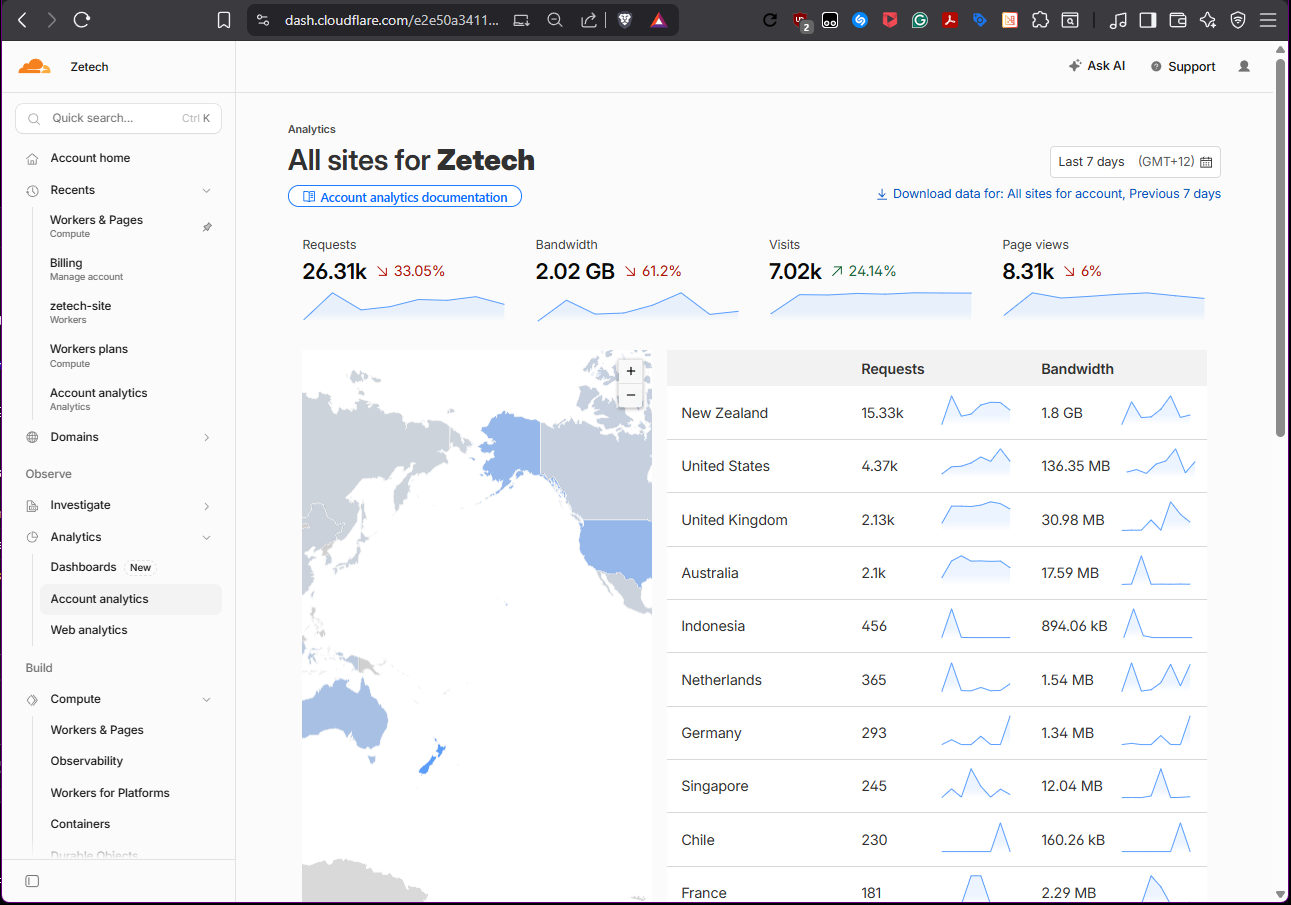Click the Ask AI sparkle icon

(x=1075, y=66)
